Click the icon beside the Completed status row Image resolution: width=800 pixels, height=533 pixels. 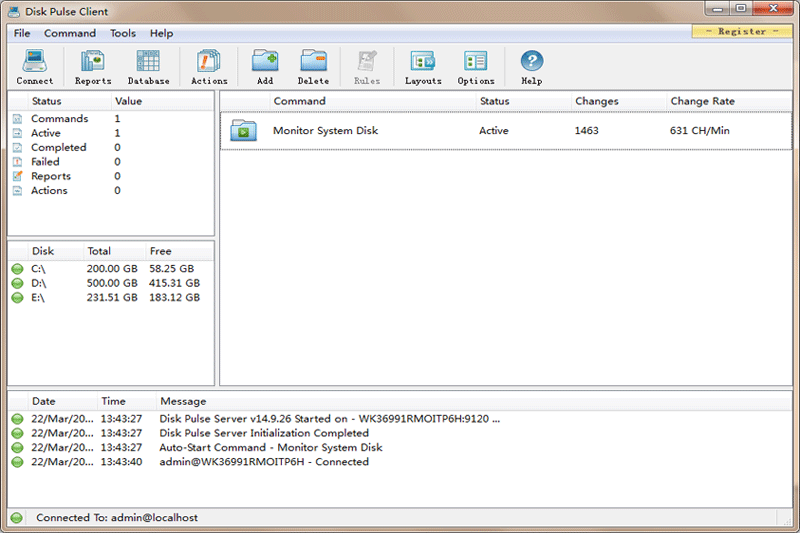(x=17, y=147)
